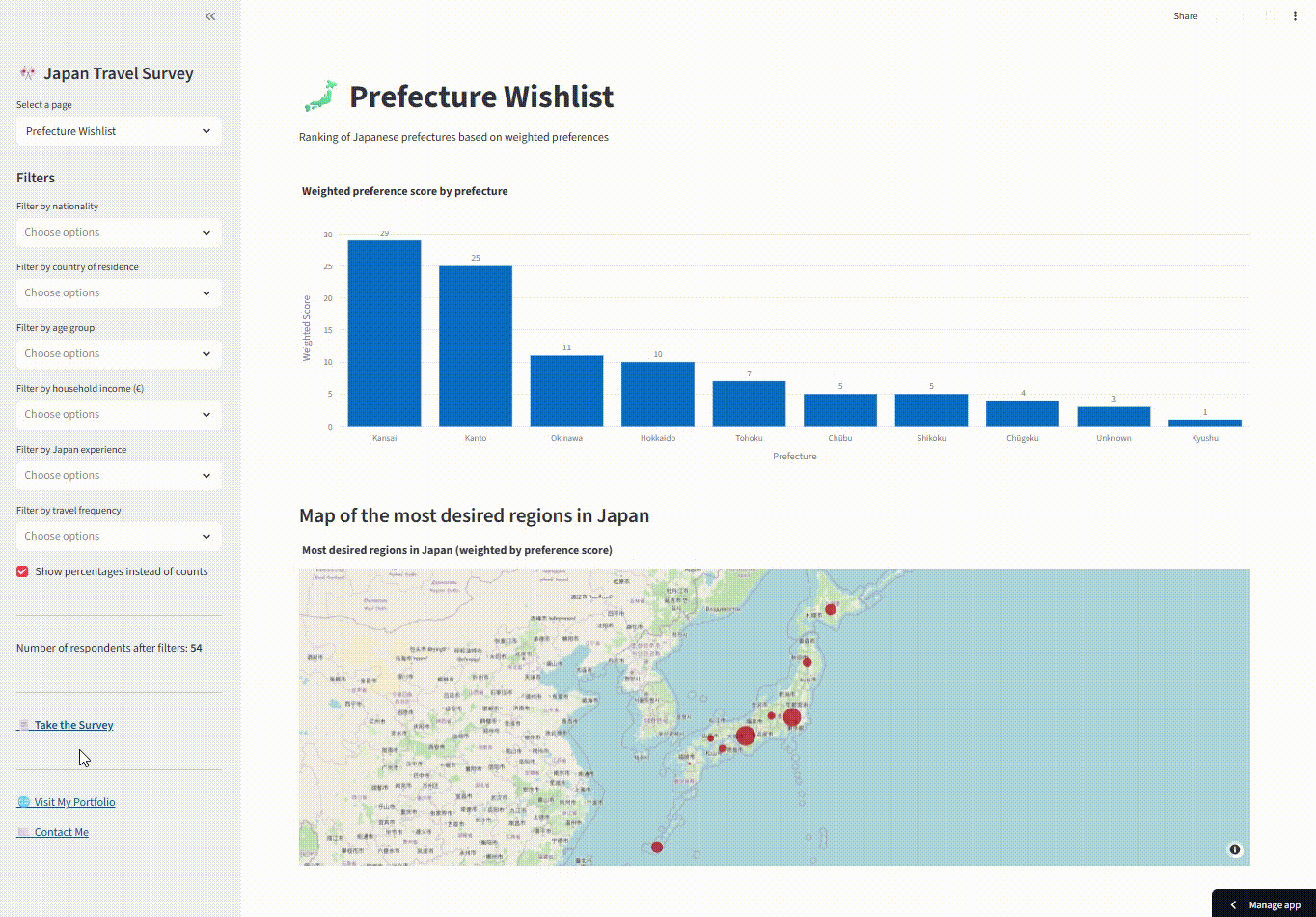Click the clipboard icon beside Take the Survey
This screenshot has width=1316, height=917.
coord(23,724)
